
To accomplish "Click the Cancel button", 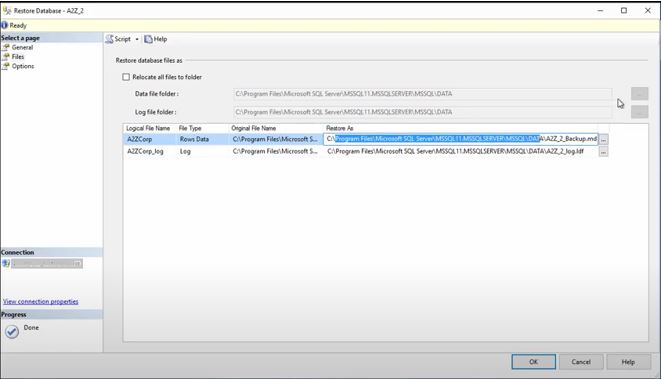I will point(581,362).
